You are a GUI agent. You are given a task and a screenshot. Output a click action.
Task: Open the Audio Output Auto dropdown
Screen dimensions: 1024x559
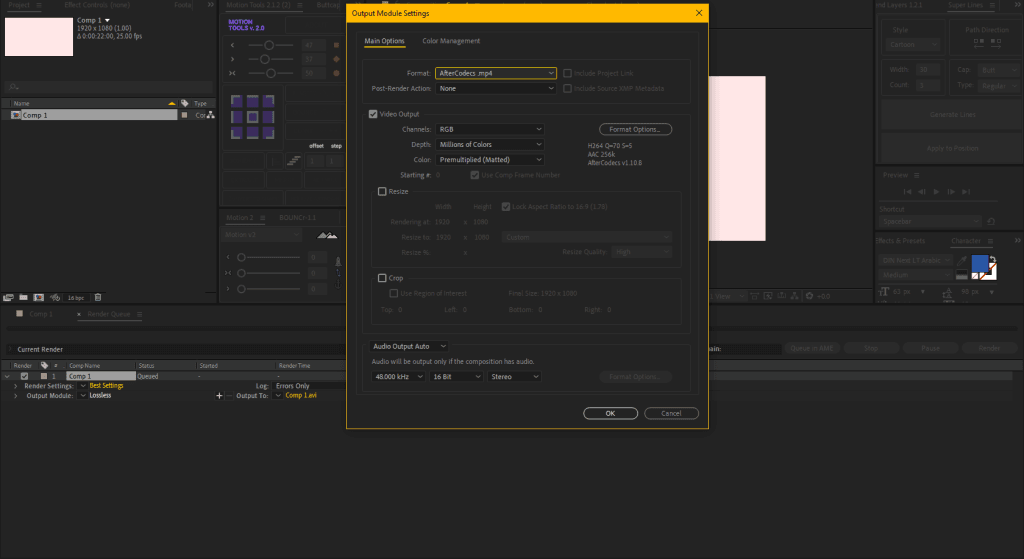click(409, 346)
